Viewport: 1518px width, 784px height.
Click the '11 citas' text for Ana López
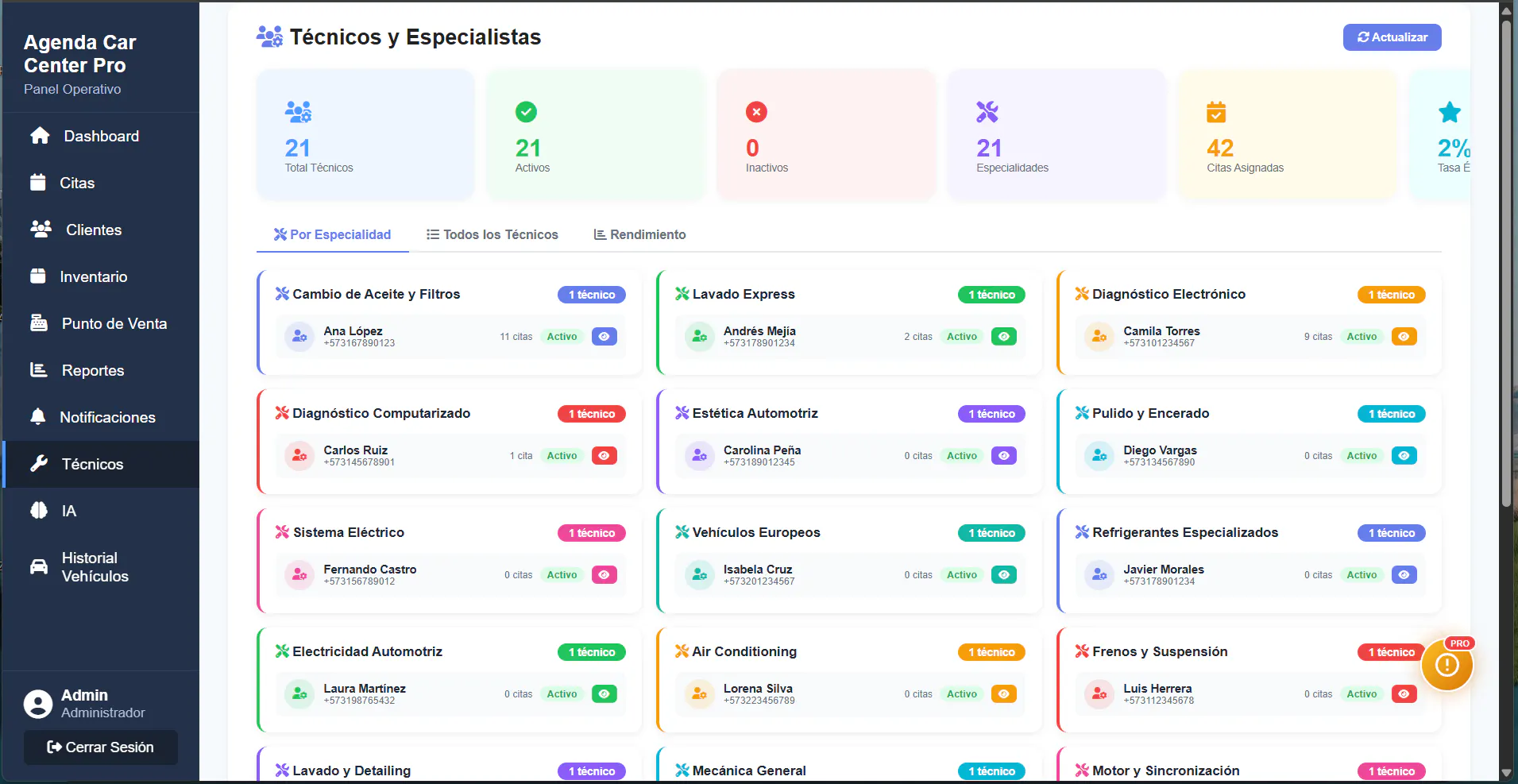[516, 337]
